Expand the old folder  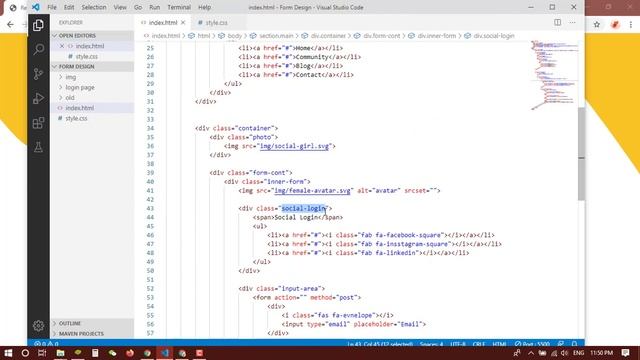(70, 98)
